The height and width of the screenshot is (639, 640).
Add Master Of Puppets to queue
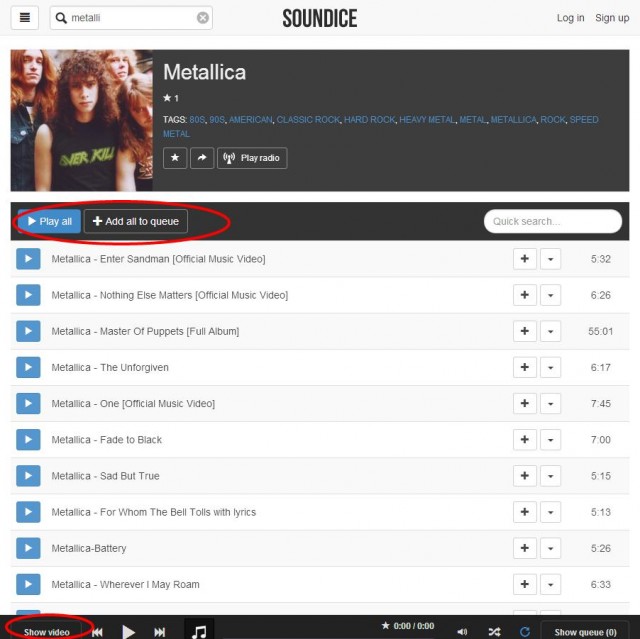[525, 331]
